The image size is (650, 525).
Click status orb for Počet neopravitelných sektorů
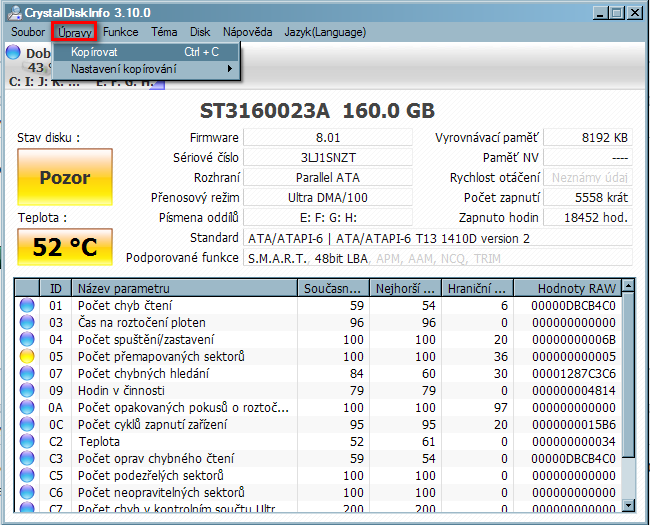27,492
